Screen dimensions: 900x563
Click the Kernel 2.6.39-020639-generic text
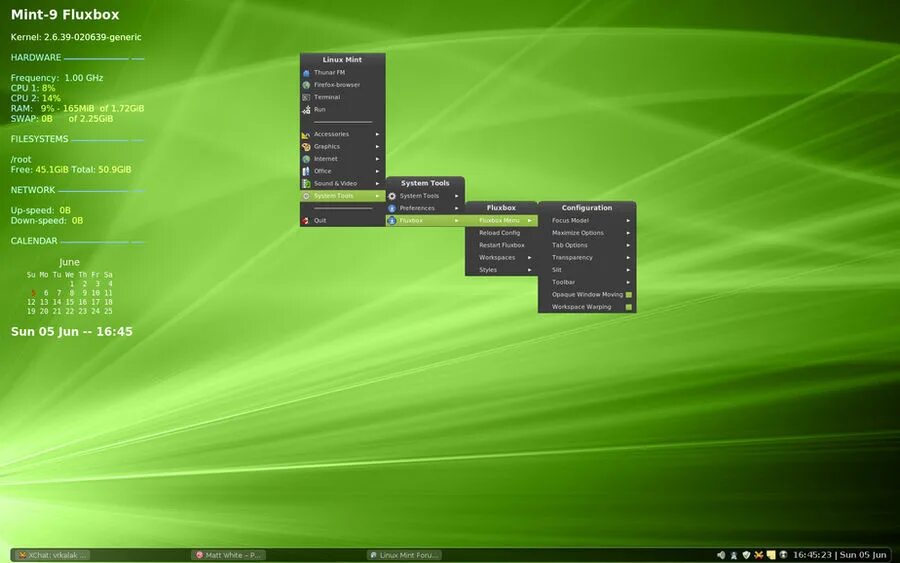76,37
